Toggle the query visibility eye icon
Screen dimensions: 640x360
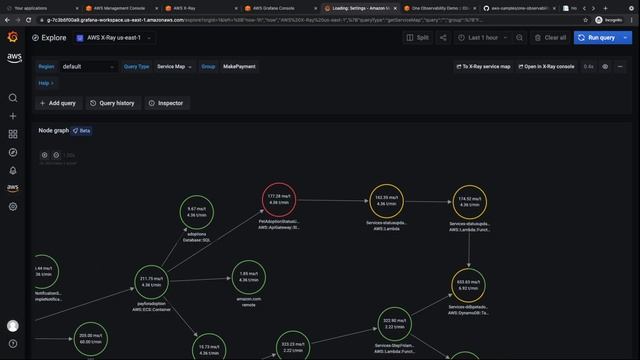tap(605, 67)
